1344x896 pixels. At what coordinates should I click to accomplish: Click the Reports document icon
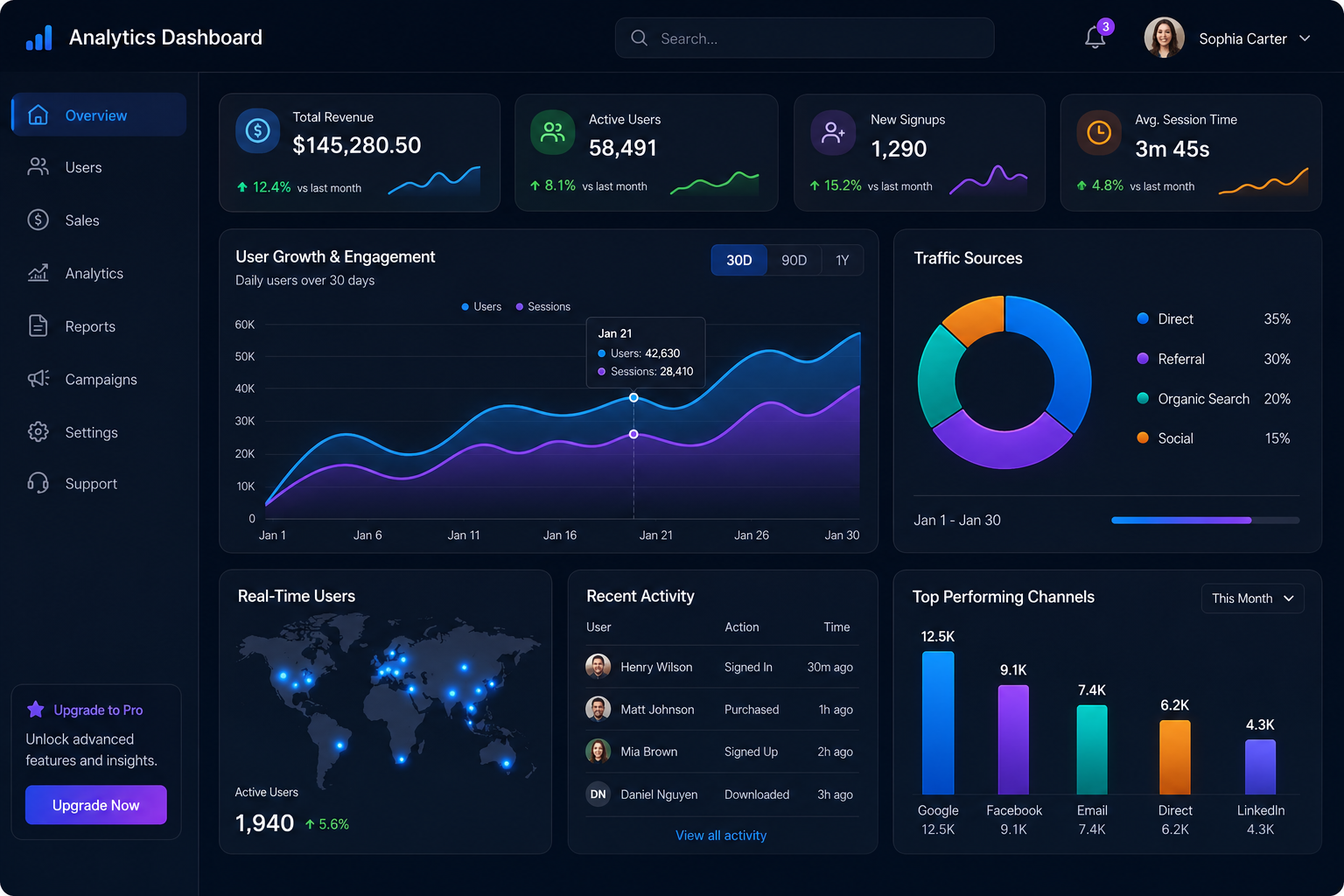click(38, 325)
